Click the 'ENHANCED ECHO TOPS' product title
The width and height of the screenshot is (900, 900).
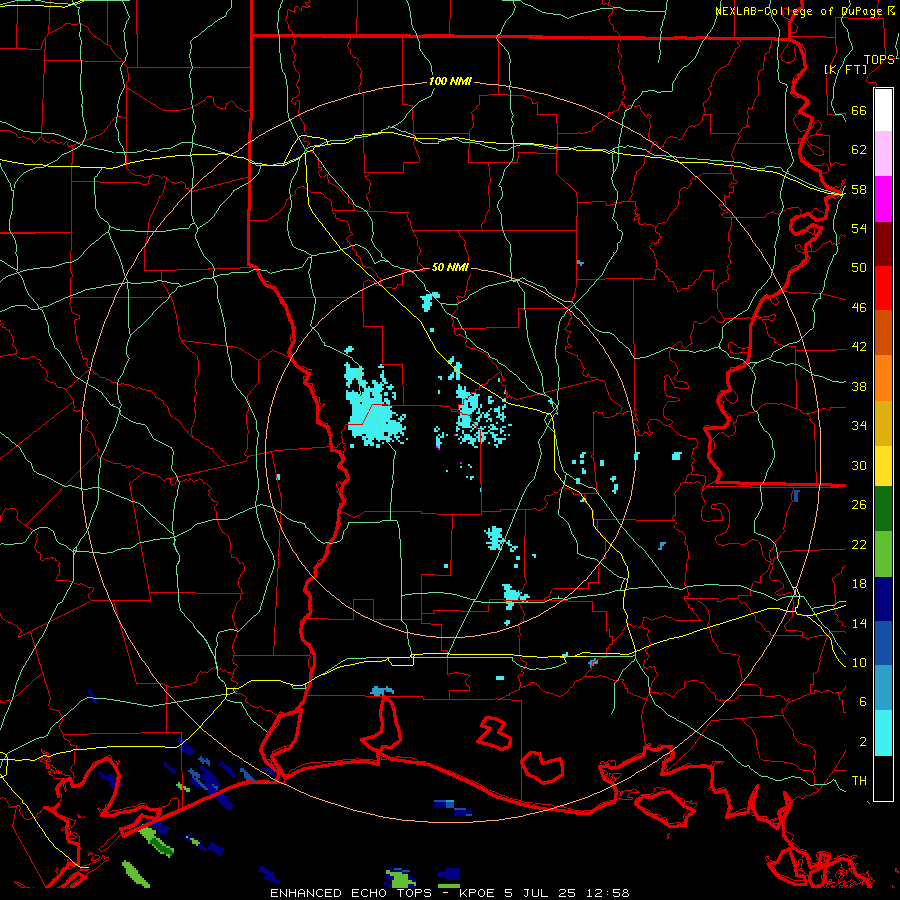pyautogui.click(x=351, y=893)
